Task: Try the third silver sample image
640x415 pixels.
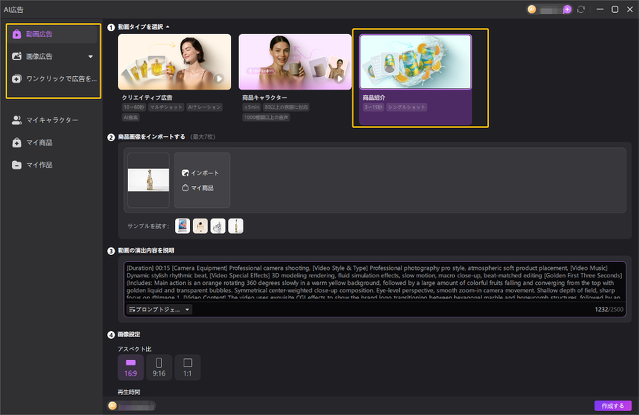Action: [218, 226]
